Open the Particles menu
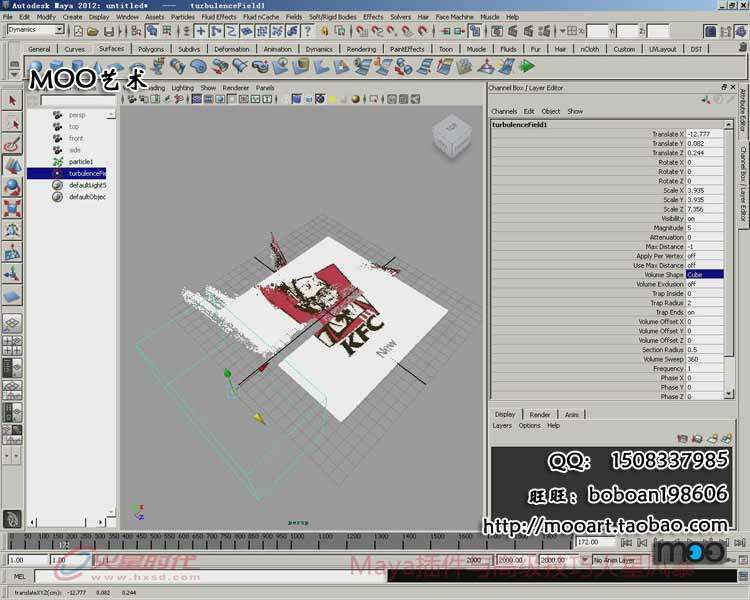This screenshot has width=750, height=600. pos(183,17)
